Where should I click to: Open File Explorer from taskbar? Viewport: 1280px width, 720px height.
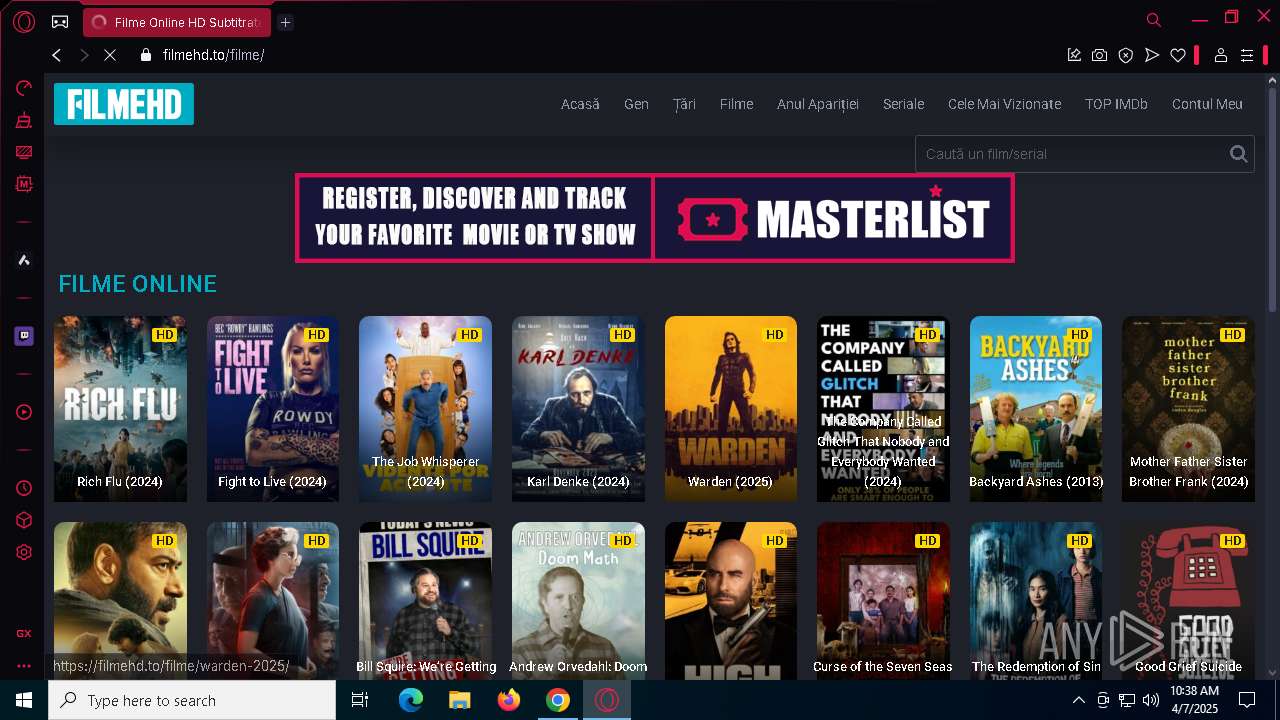click(x=459, y=700)
